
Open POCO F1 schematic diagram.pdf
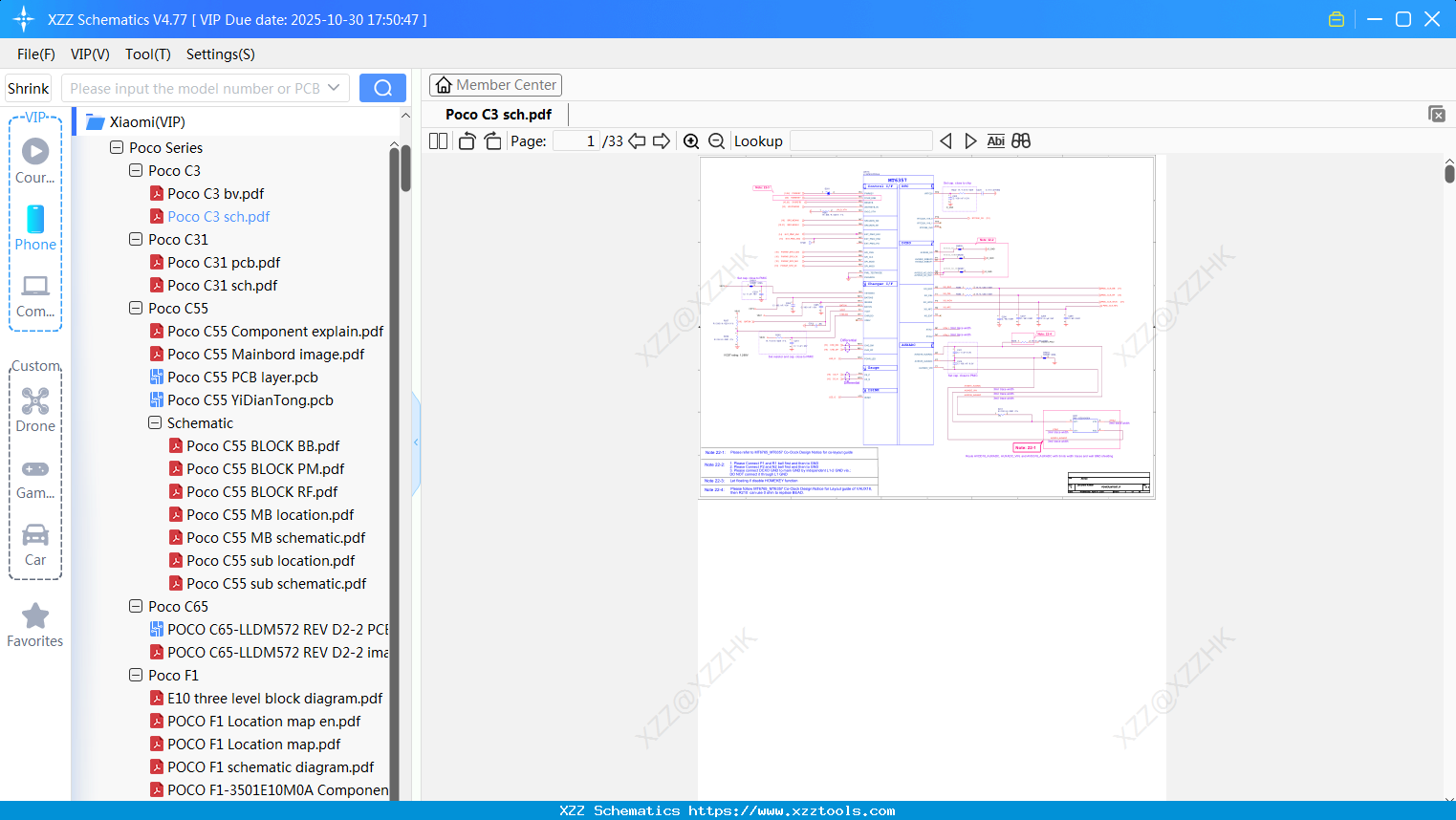click(x=271, y=766)
